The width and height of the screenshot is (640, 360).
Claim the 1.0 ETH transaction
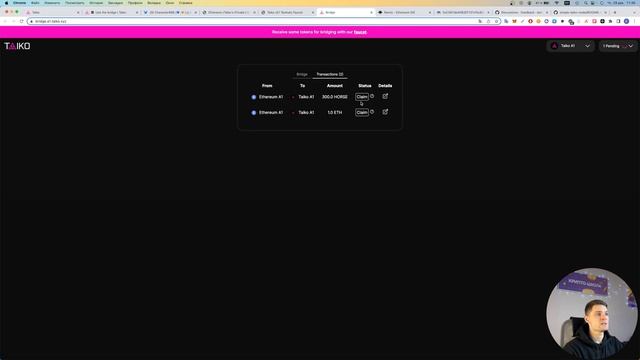click(x=362, y=112)
